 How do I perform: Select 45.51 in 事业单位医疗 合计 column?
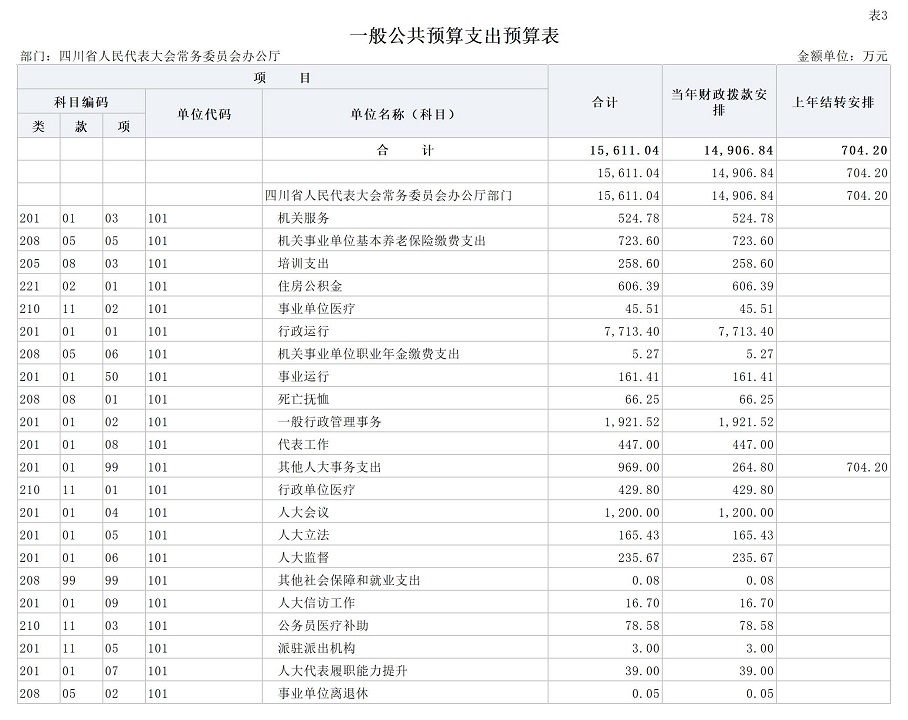[x=642, y=309]
